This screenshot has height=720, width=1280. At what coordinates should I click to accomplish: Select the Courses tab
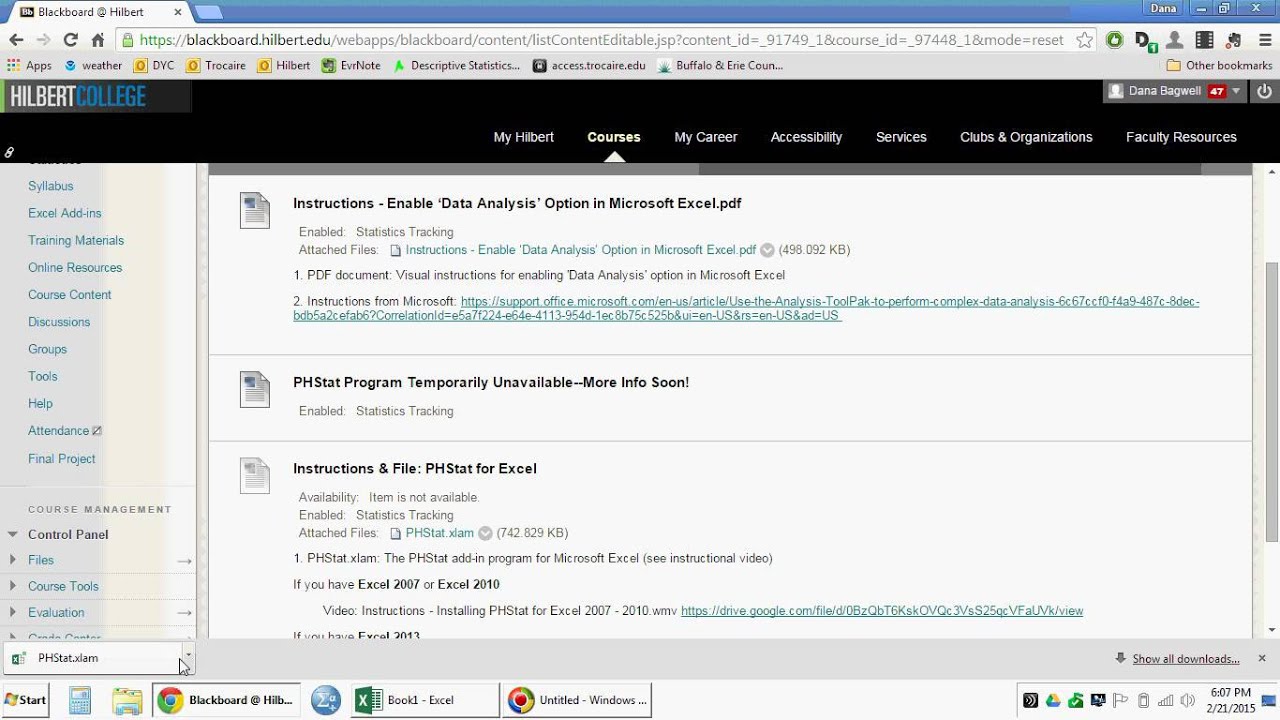coord(614,137)
